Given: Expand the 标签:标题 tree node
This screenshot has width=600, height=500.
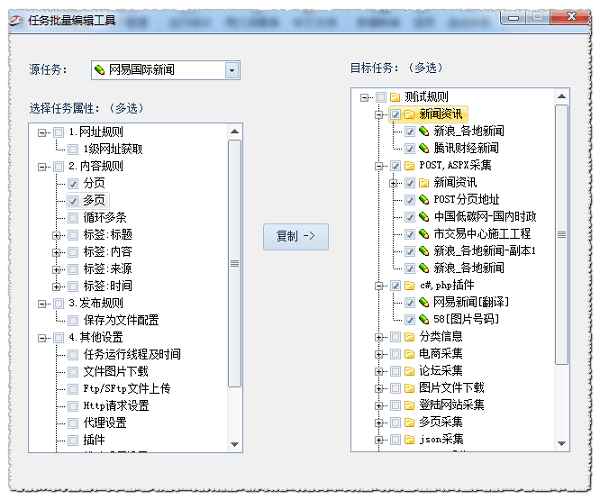Looking at the screenshot, I should point(57,234).
